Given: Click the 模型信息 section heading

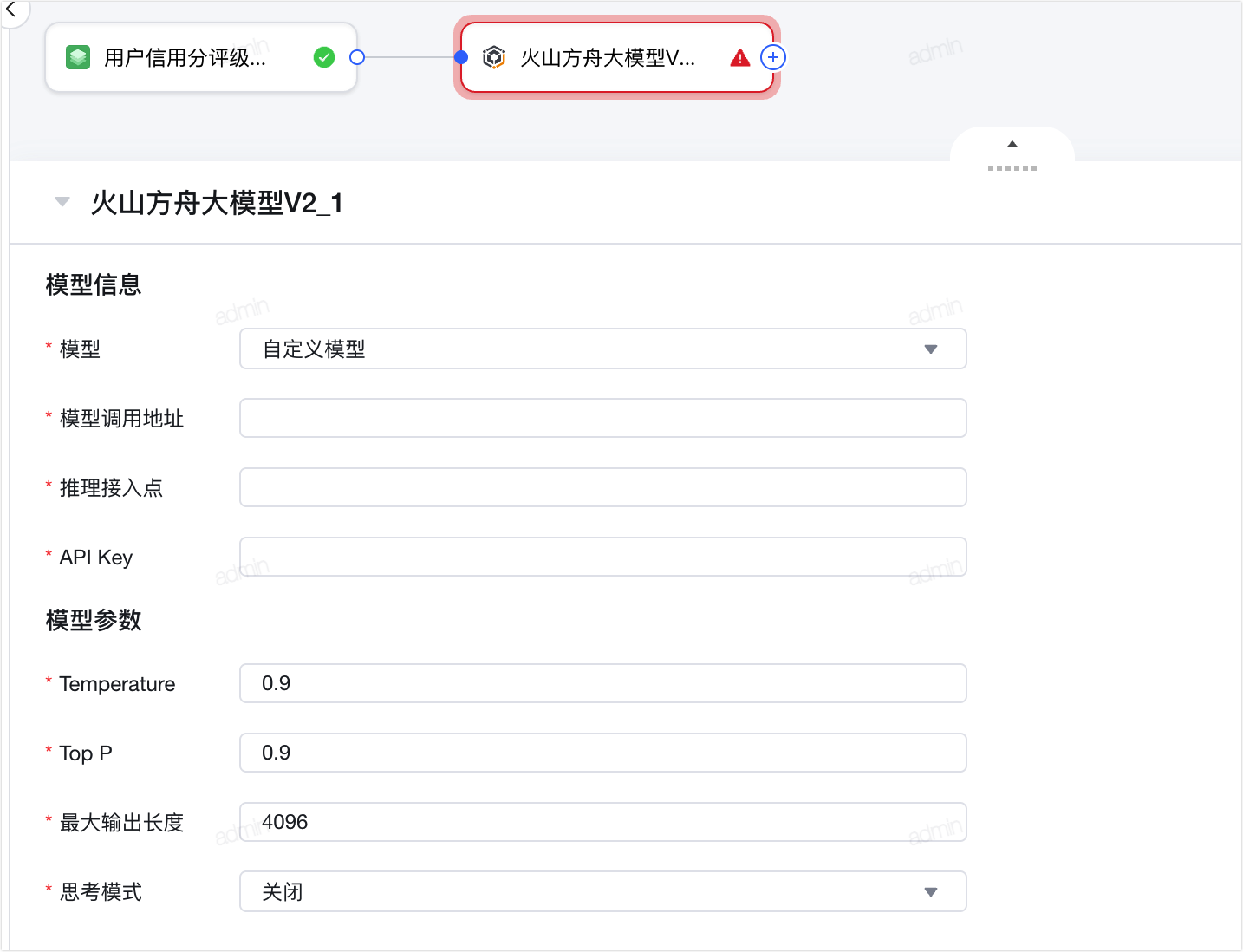Looking at the screenshot, I should click(94, 284).
